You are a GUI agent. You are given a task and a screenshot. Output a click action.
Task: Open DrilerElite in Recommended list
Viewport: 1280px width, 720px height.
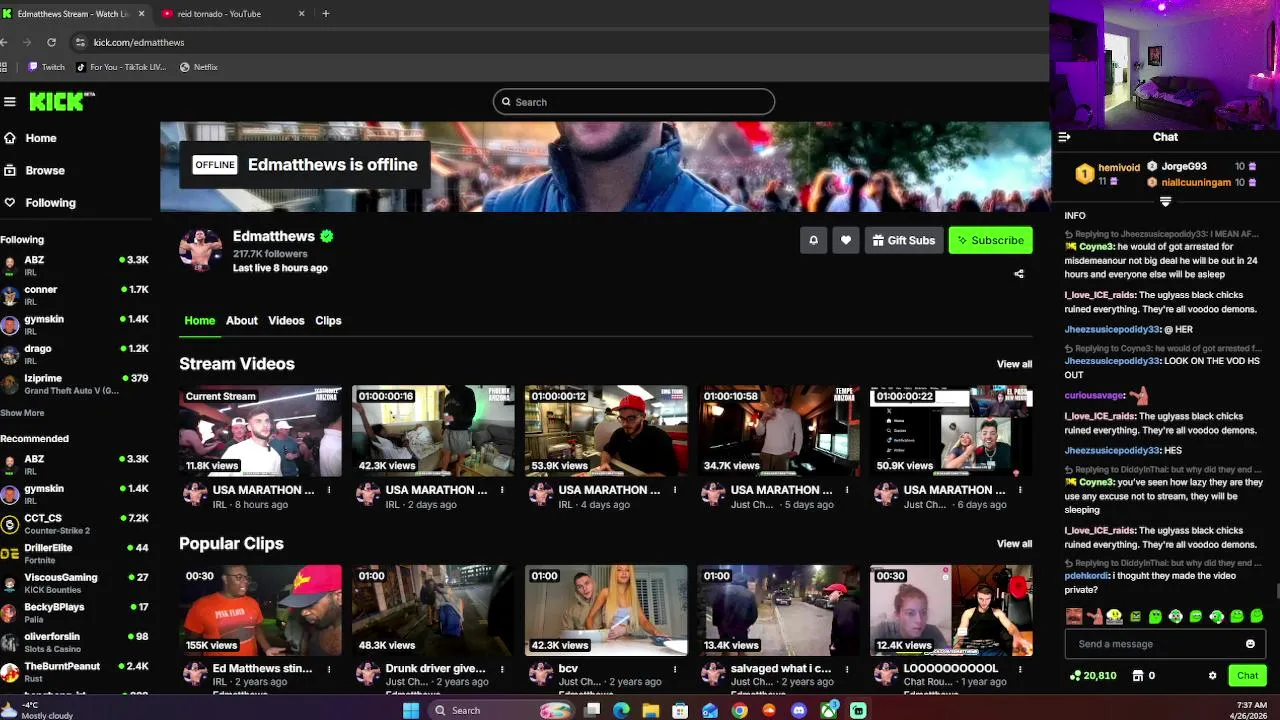75,553
